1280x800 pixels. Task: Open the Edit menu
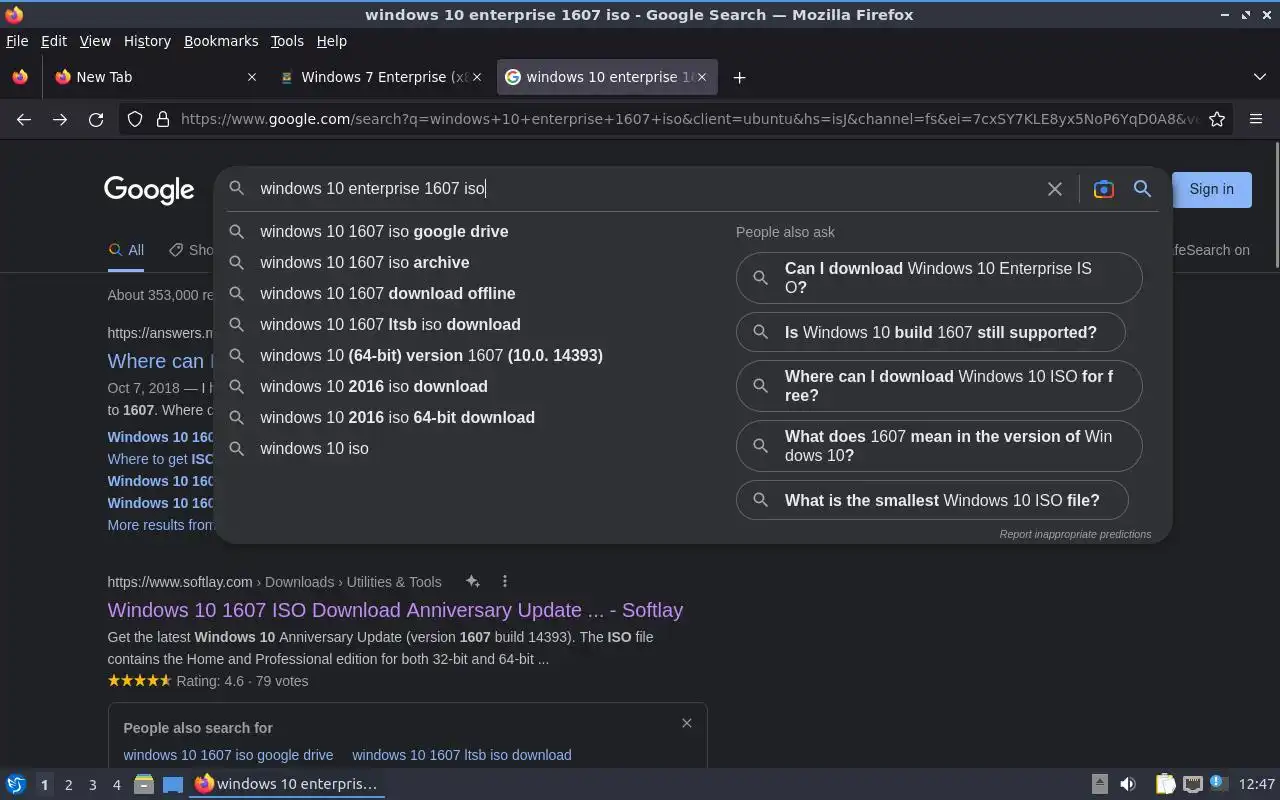[x=54, y=41]
